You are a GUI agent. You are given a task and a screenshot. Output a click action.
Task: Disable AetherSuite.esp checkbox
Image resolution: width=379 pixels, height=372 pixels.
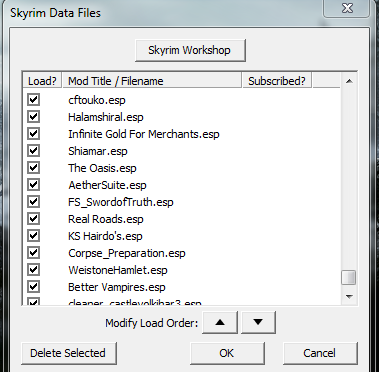pos(33,185)
